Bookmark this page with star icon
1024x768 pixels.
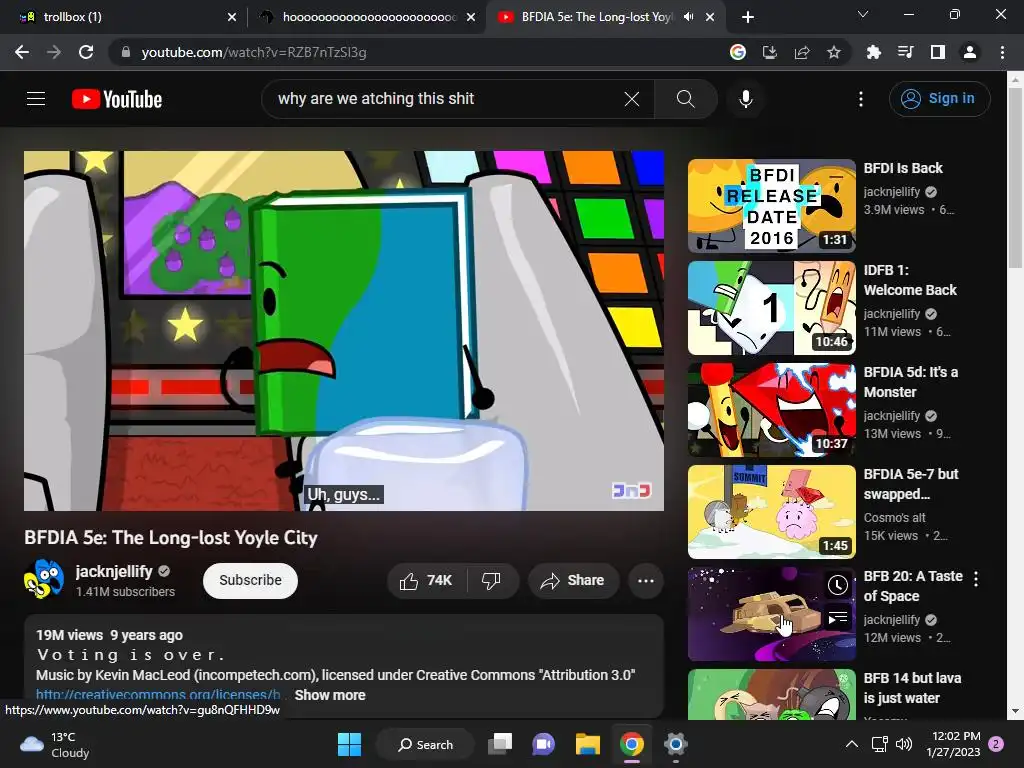pos(834,52)
